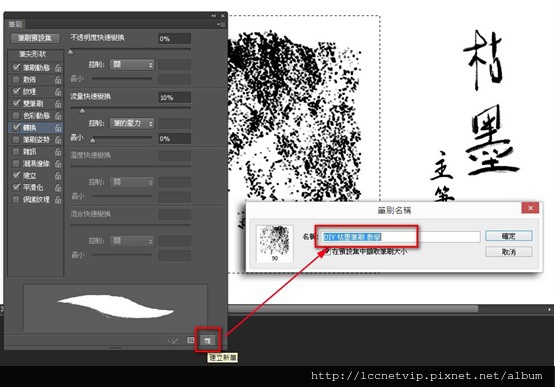Open the 控制 dropdown under 濕度快速變換

(x=131, y=182)
